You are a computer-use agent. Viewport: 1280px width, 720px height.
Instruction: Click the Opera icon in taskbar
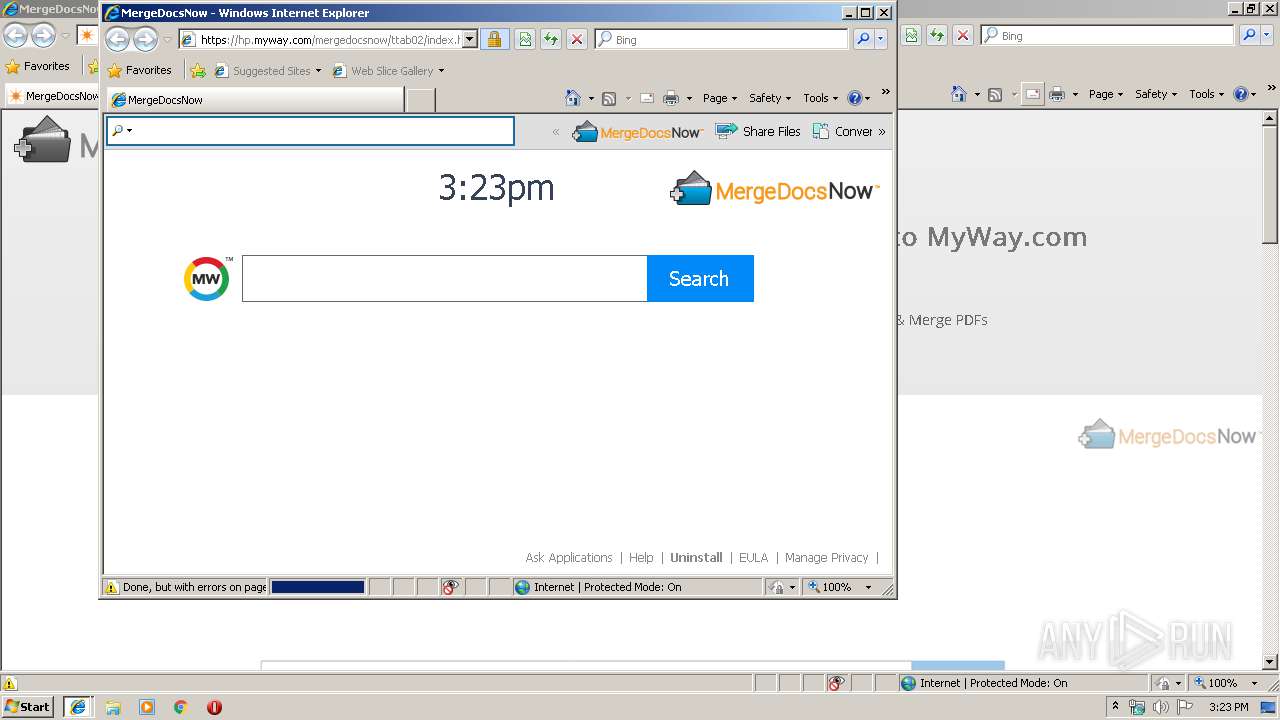coord(214,707)
